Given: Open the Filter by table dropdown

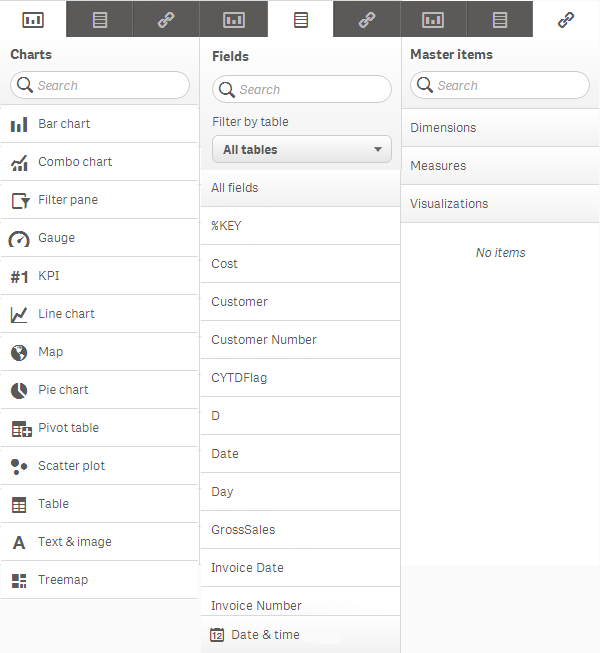Looking at the screenshot, I should tap(301, 150).
